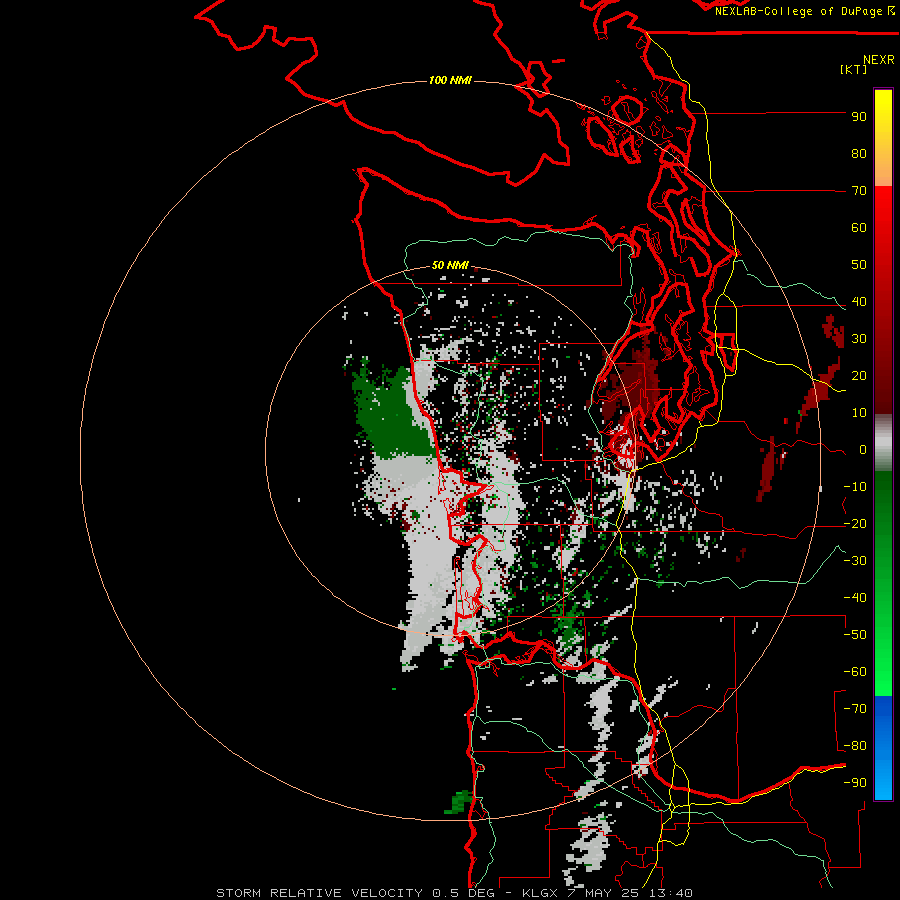
Task: Click the positive 50 scale value
Action: [x=859, y=265]
